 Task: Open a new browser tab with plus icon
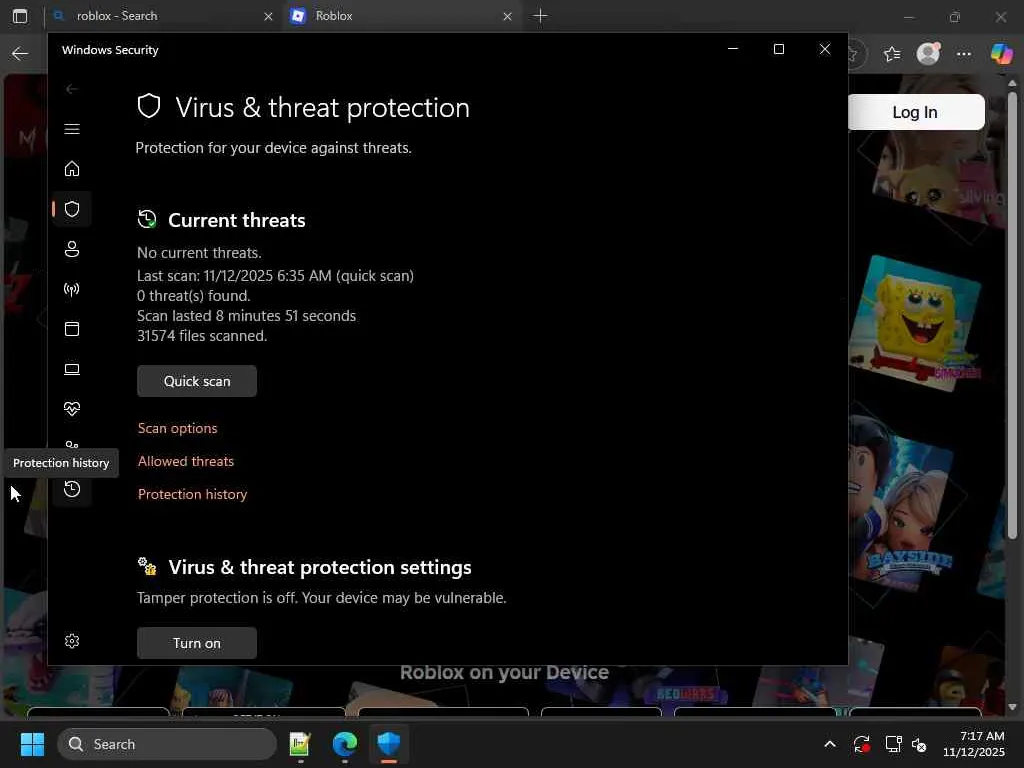tap(540, 16)
